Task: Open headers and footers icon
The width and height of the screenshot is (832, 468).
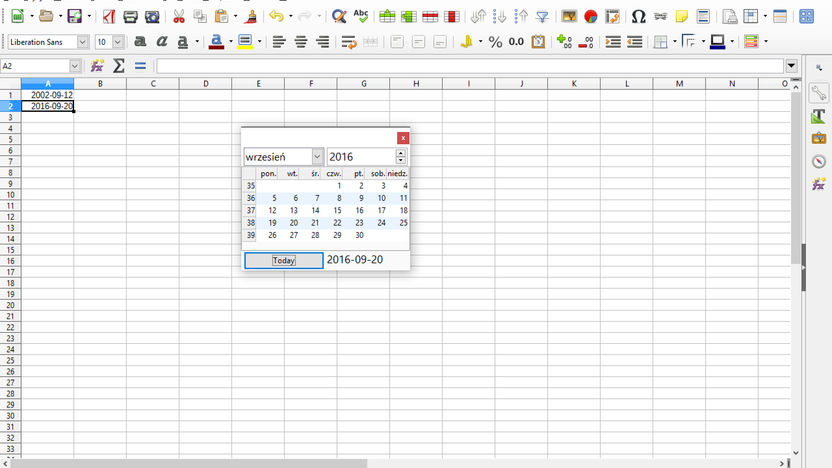Action: pyautogui.click(x=703, y=16)
